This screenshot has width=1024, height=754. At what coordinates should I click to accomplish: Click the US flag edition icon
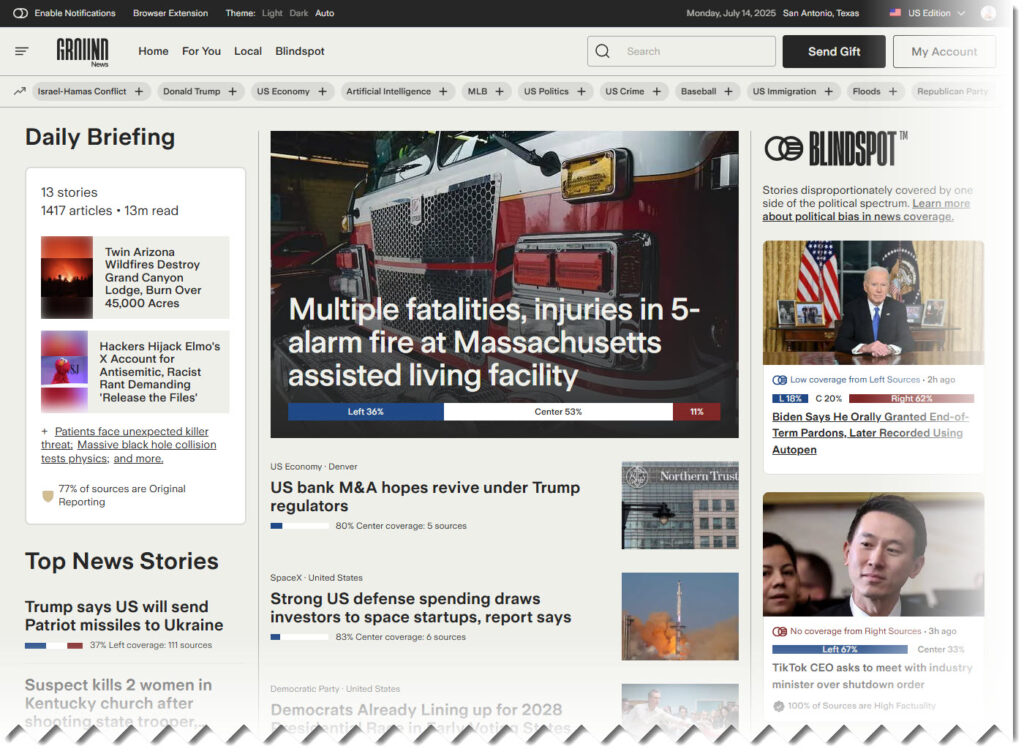click(x=895, y=12)
